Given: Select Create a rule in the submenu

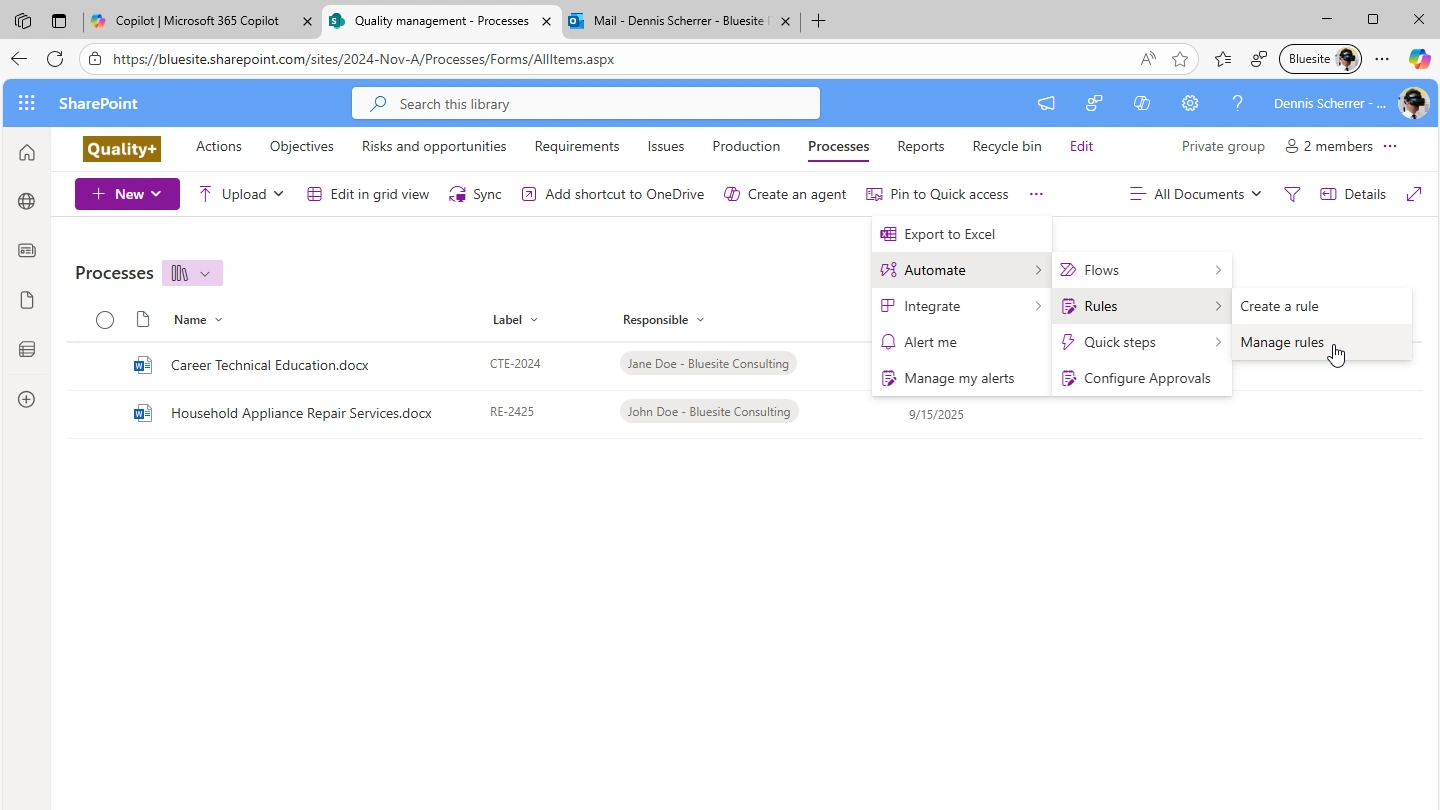Looking at the screenshot, I should (x=1322, y=306).
